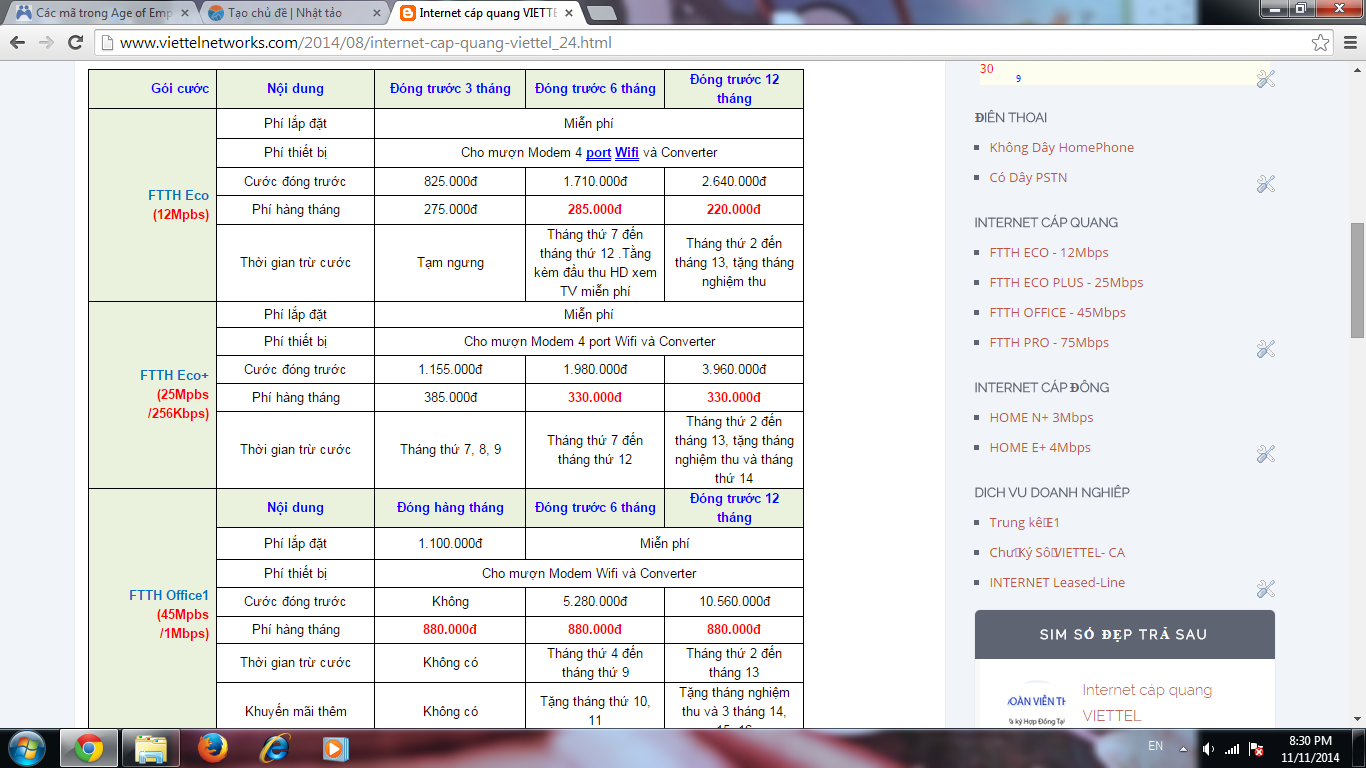Launch Internet Explorer from the taskbar
This screenshot has height=768, width=1366.
coord(274,748)
